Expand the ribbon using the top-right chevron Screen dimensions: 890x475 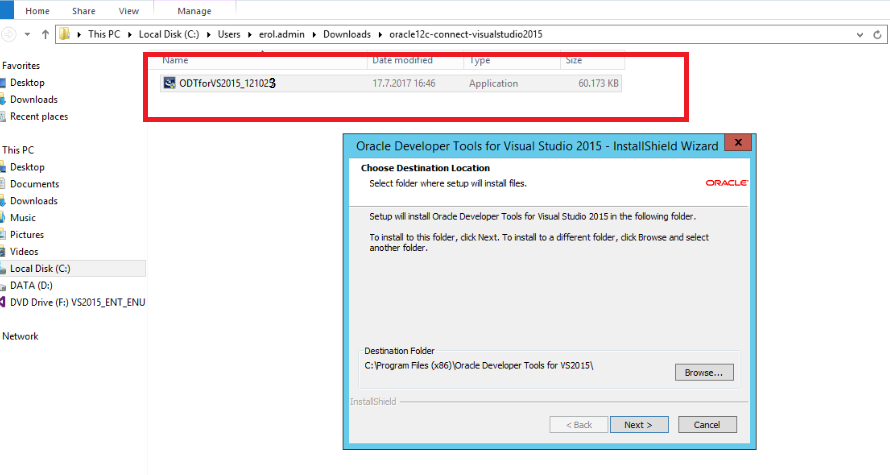pos(880,11)
